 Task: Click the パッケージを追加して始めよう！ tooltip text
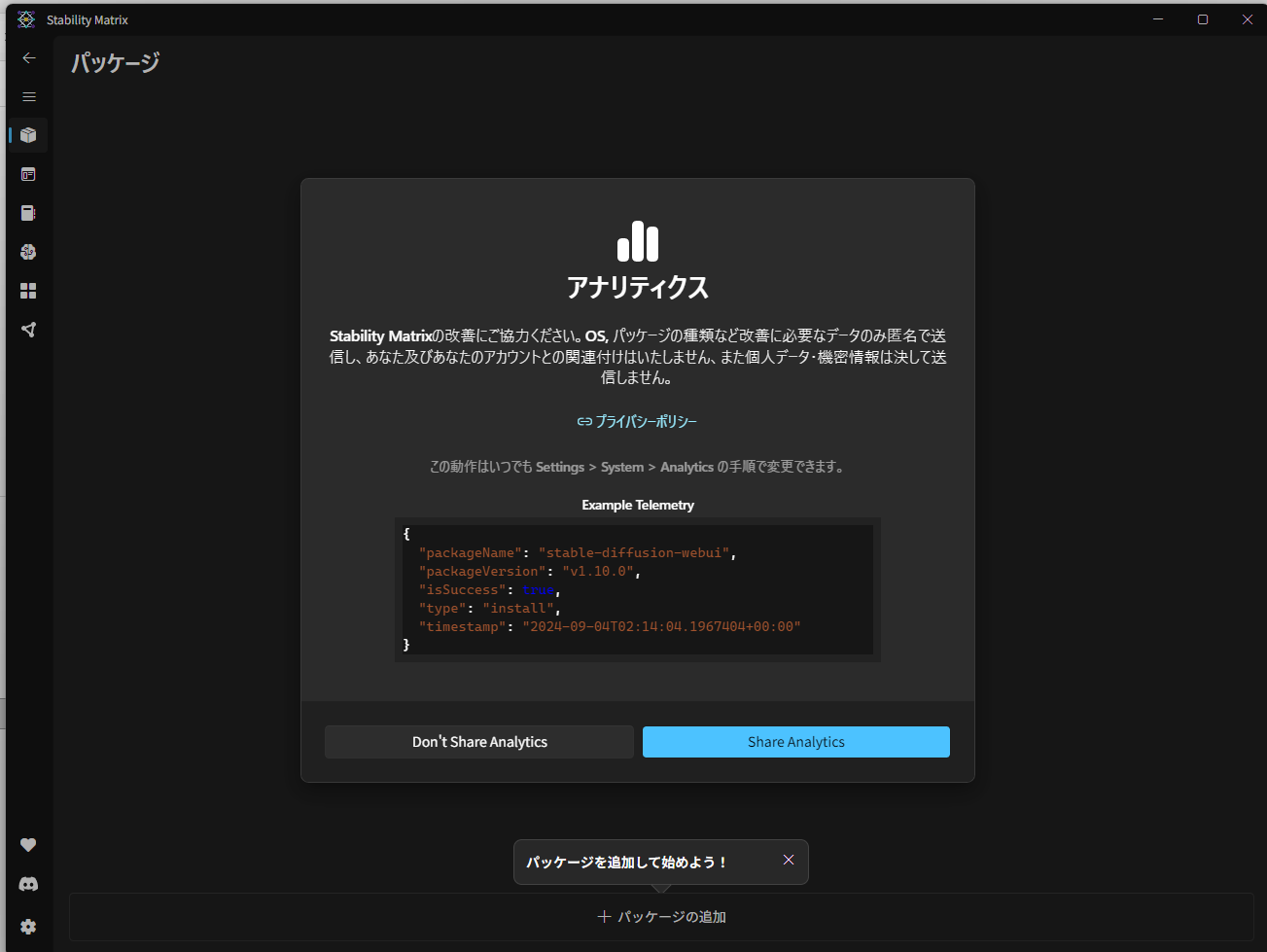coord(627,863)
